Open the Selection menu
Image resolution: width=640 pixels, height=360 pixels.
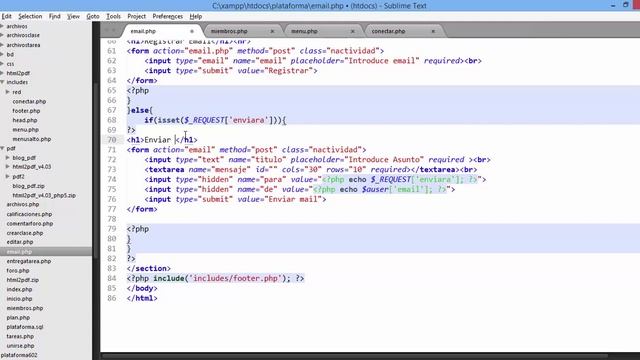[30, 16]
